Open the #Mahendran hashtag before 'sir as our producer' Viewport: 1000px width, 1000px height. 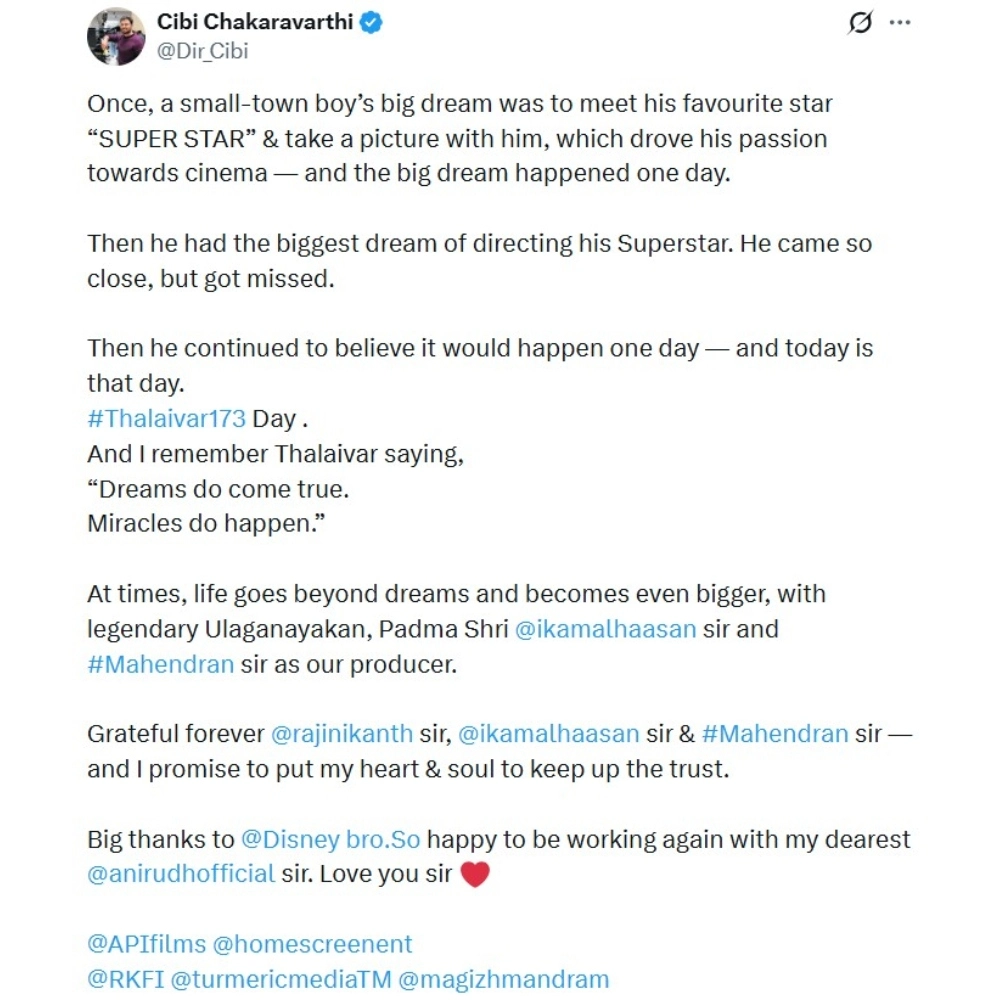point(161,664)
